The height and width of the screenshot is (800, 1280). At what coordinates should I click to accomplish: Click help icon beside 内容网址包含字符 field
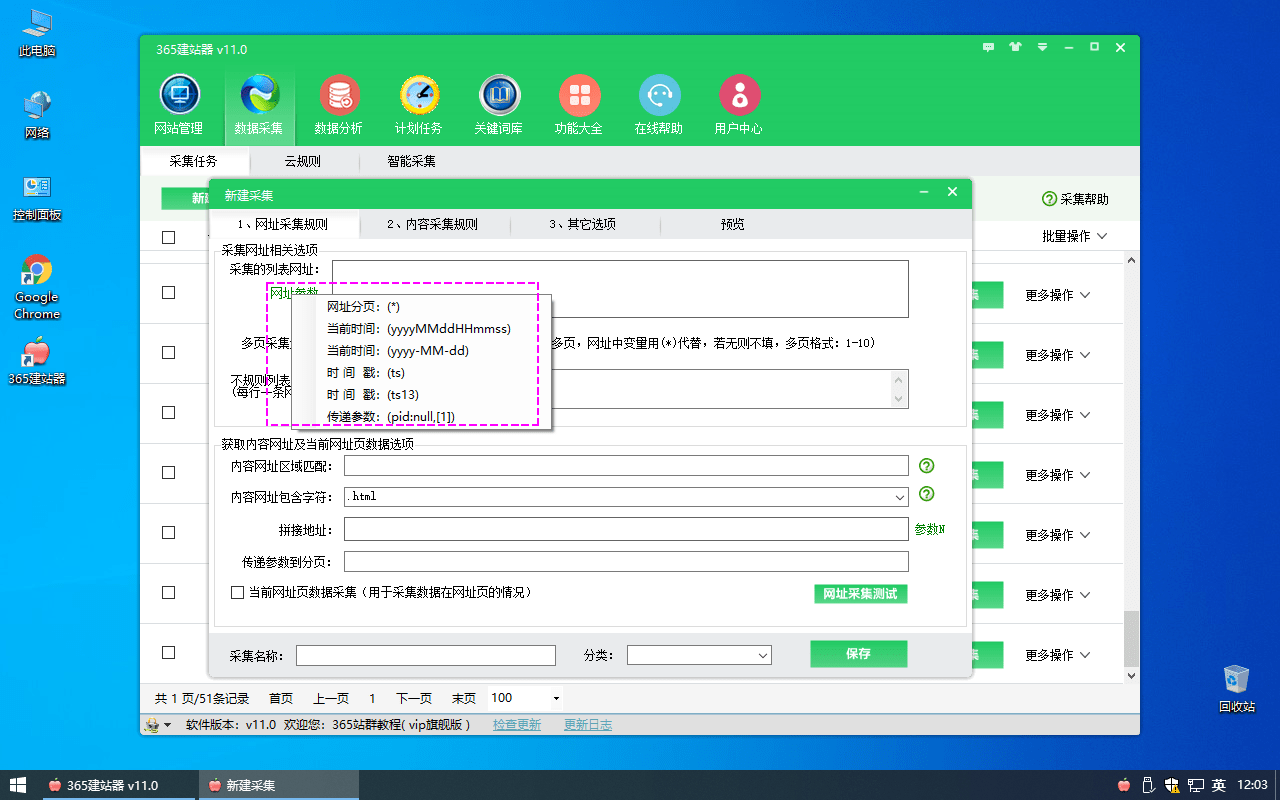click(927, 494)
